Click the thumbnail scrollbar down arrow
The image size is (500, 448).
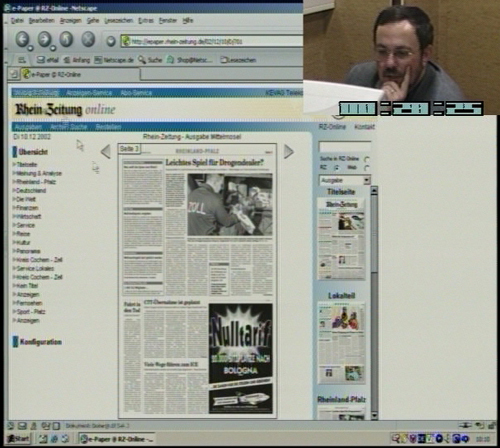(374, 416)
